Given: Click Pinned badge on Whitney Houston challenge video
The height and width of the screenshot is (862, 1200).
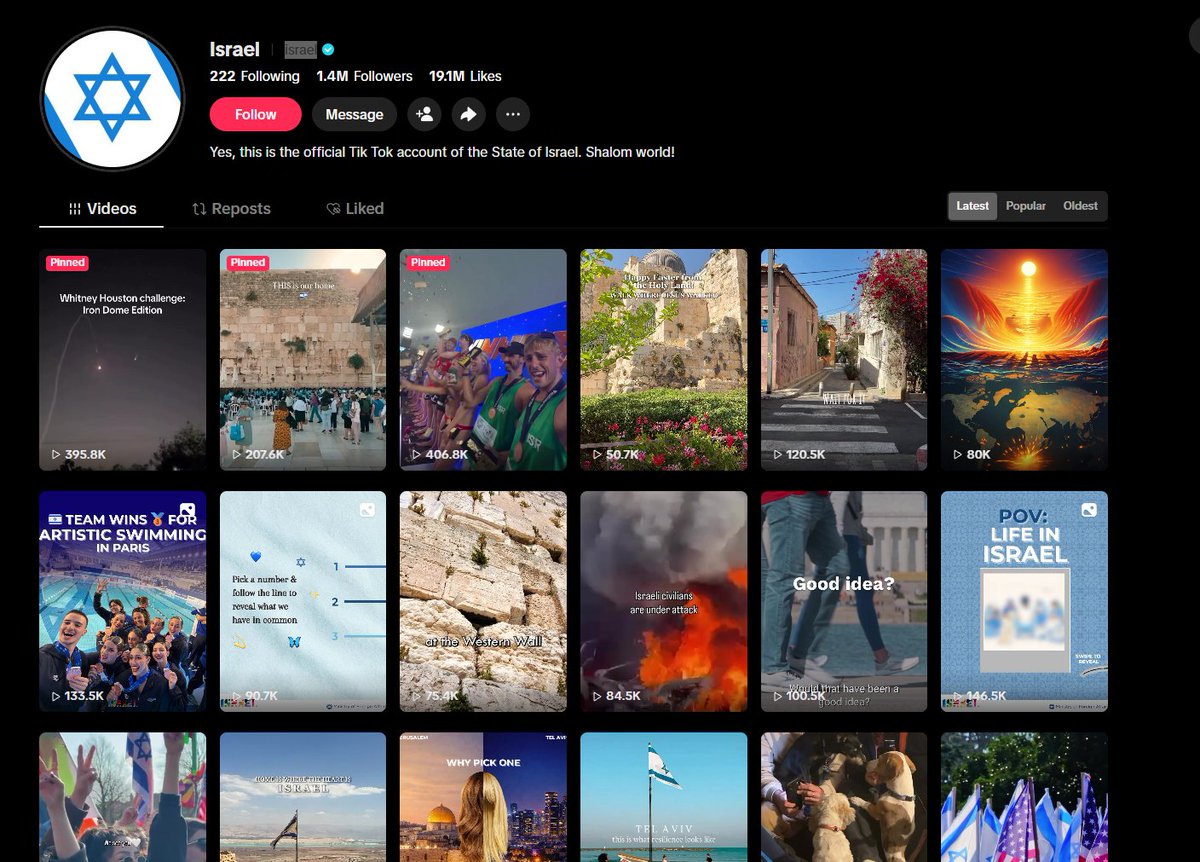Looking at the screenshot, I should [x=67, y=263].
